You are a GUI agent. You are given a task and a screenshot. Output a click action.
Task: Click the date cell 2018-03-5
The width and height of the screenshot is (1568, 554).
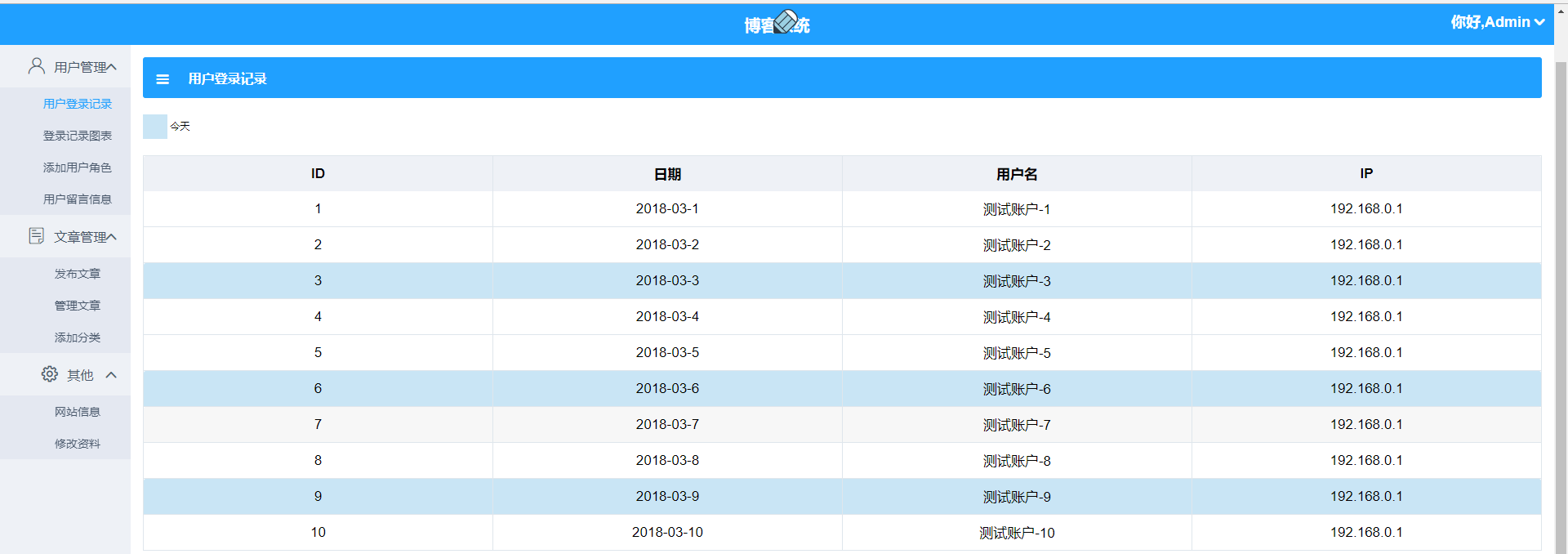(x=667, y=352)
